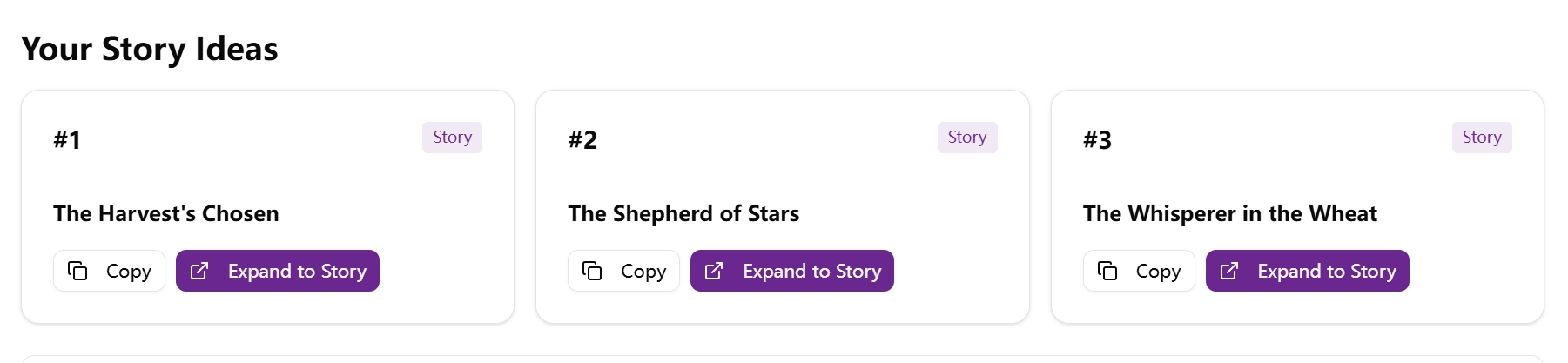This screenshot has height=363, width=1568.
Task: Click the copy icon in The Whisperer in the Wheat card
Action: pyautogui.click(x=1107, y=271)
